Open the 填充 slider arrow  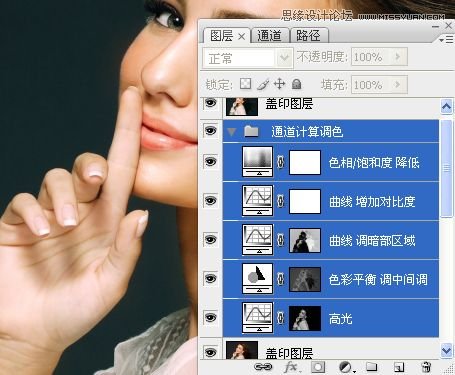click(x=397, y=85)
